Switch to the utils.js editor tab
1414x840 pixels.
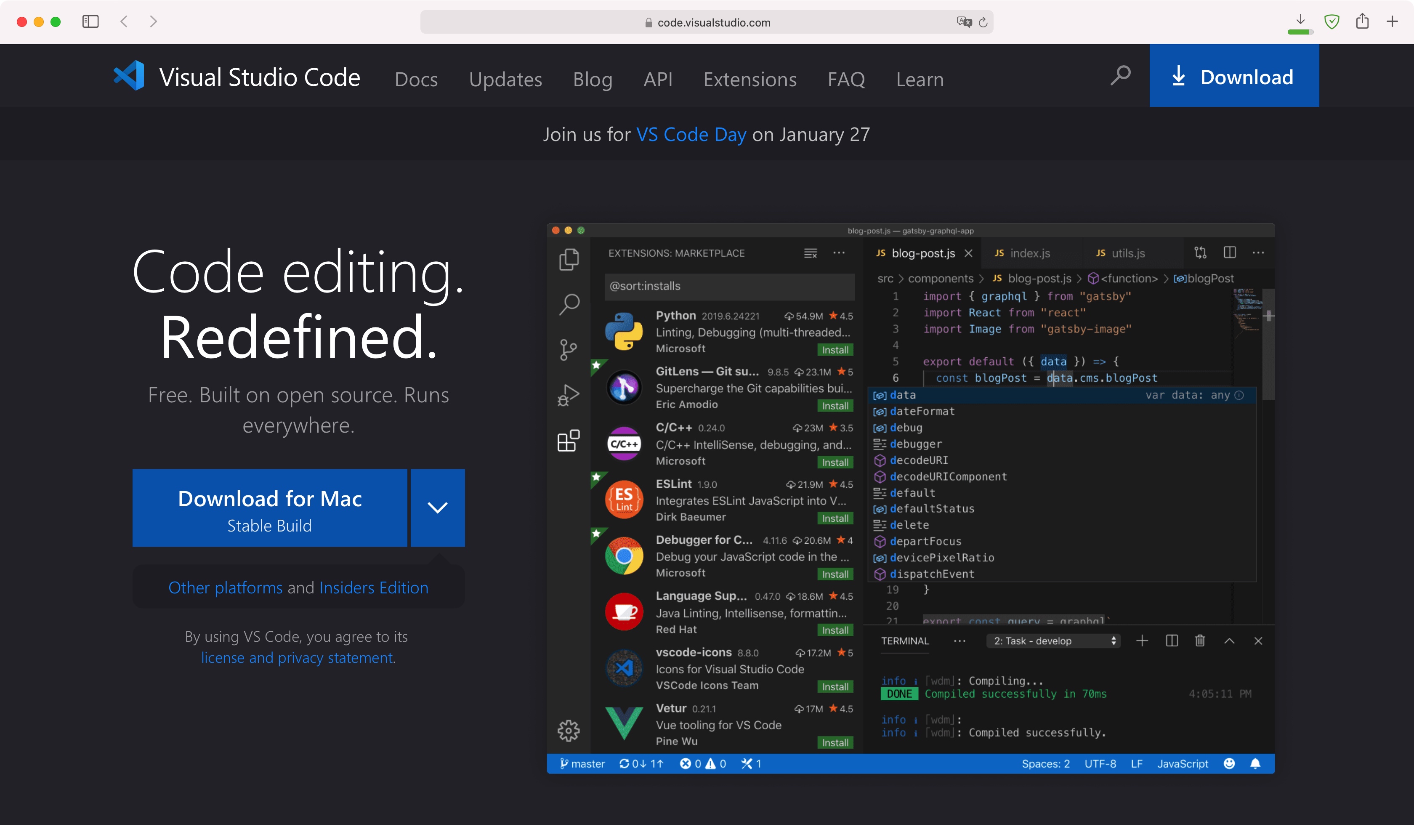tap(1127, 253)
